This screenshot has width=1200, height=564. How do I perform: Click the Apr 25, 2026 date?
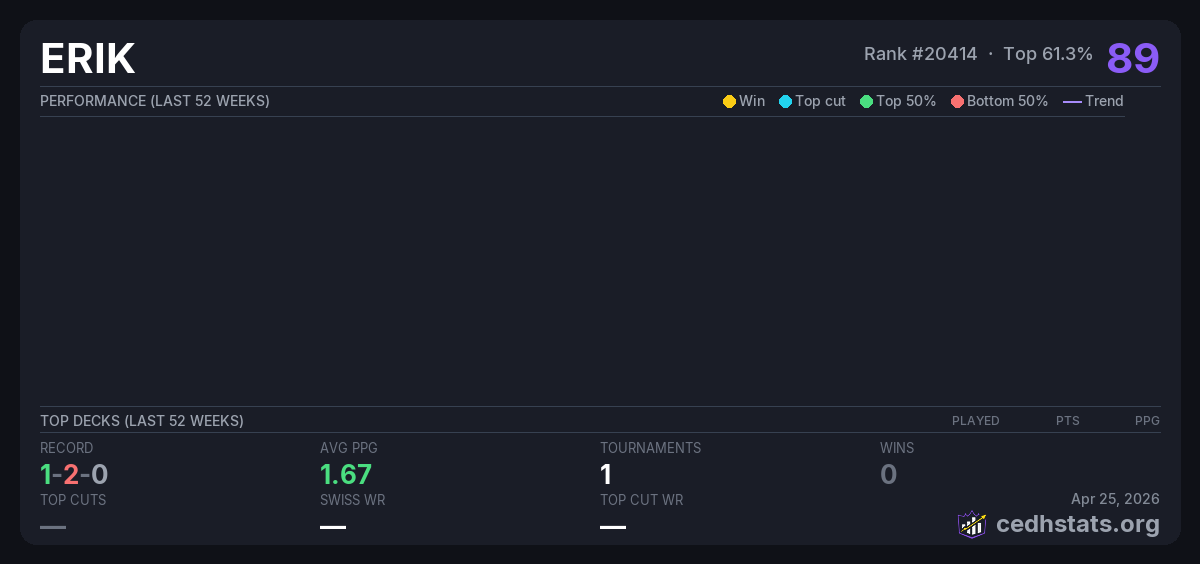click(x=1114, y=499)
